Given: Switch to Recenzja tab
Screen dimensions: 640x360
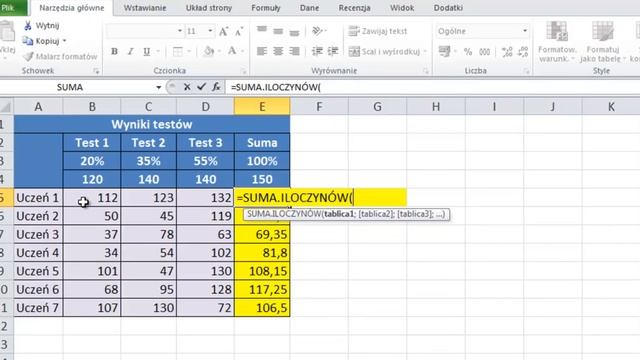Looking at the screenshot, I should tap(354, 8).
